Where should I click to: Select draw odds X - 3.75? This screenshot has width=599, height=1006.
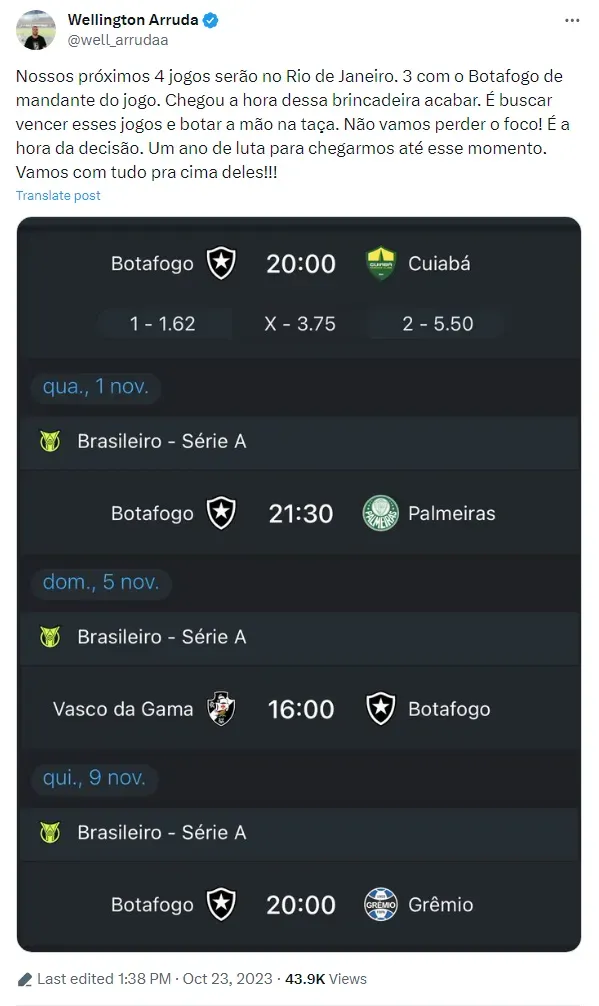pos(300,324)
